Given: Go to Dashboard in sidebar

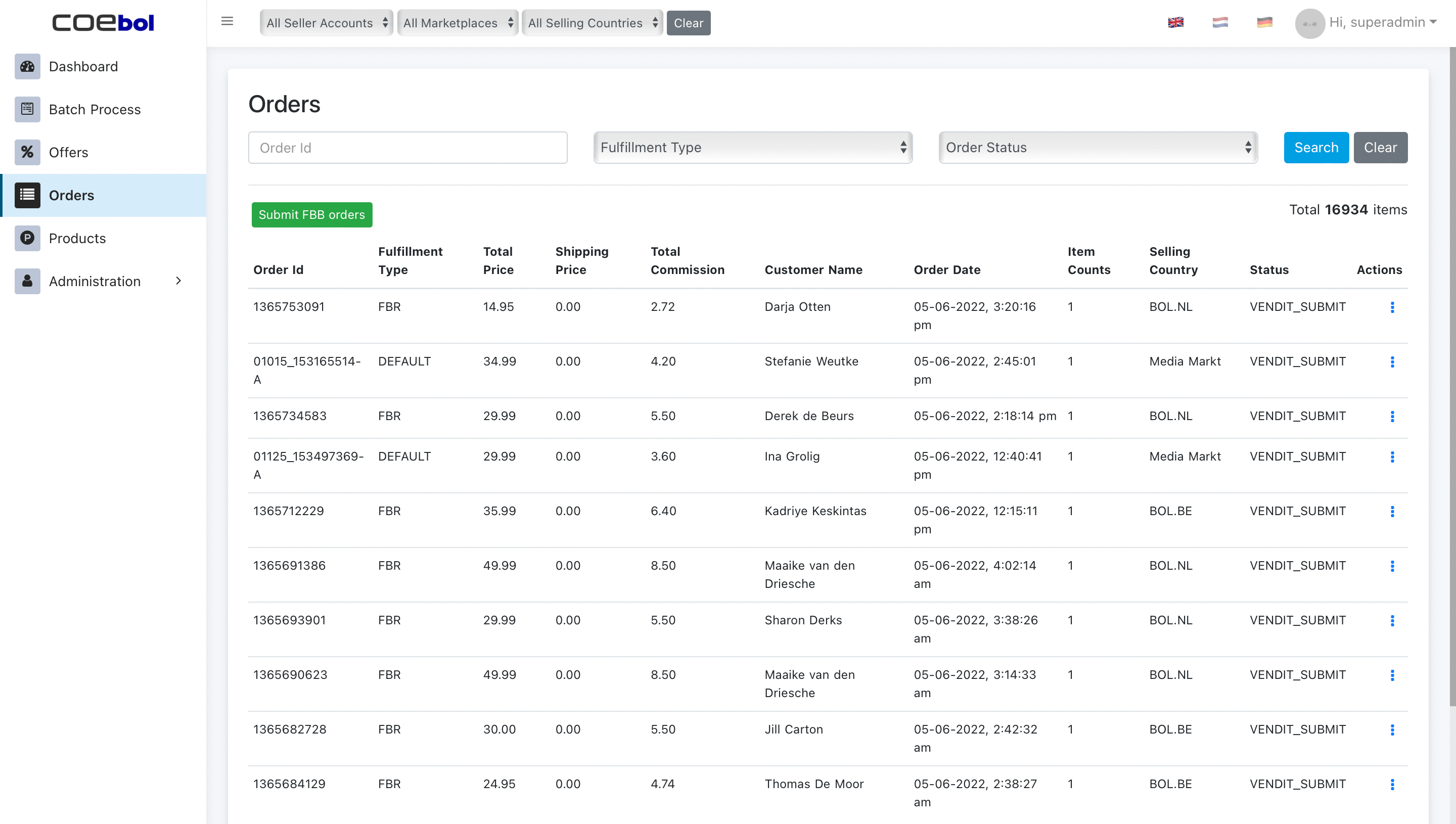Looking at the screenshot, I should tap(103, 66).
